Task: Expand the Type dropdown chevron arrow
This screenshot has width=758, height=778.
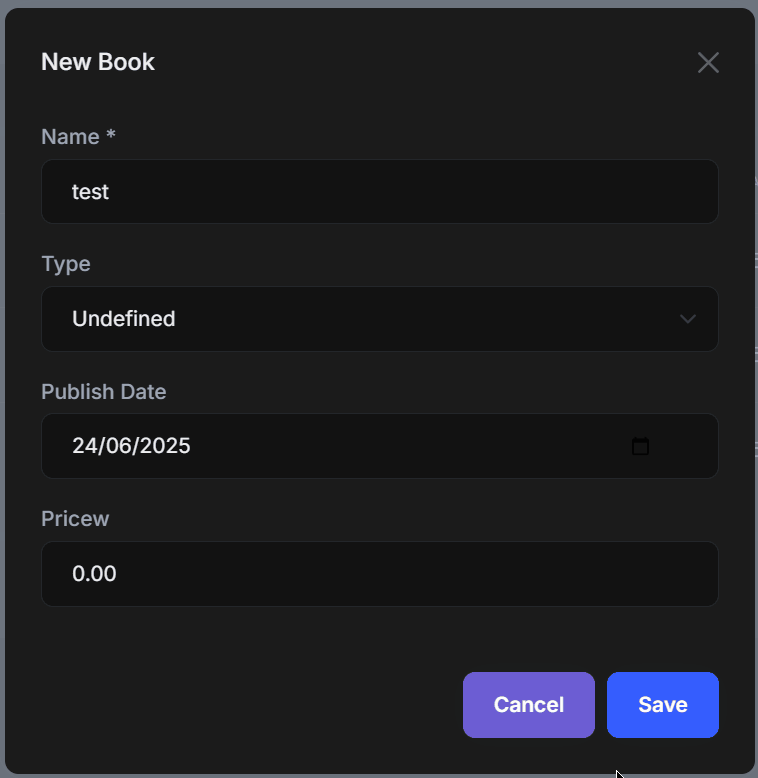Action: tap(688, 319)
